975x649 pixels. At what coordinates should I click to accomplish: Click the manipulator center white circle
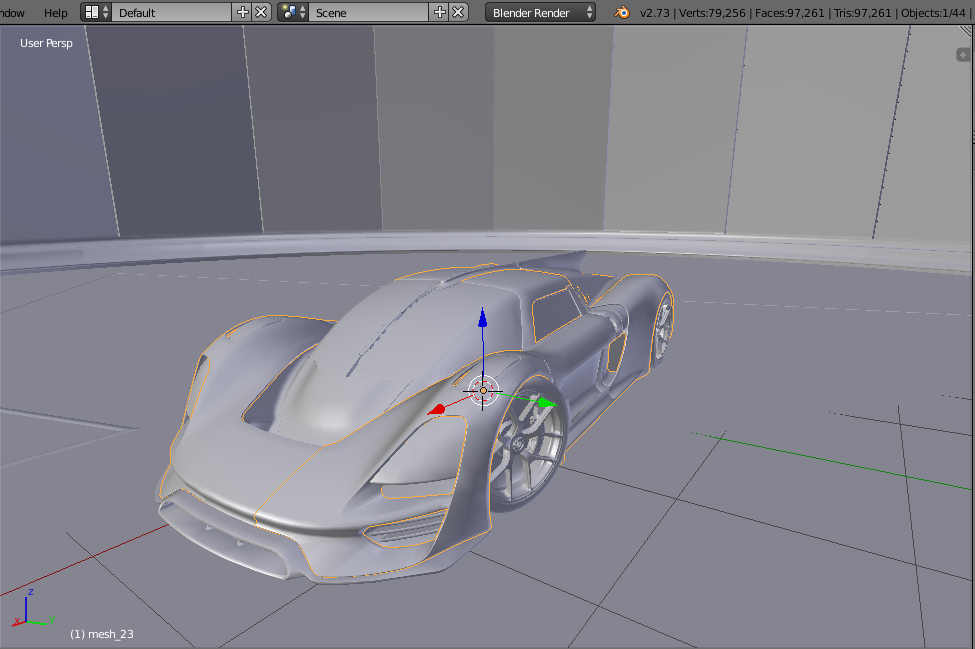(x=483, y=390)
